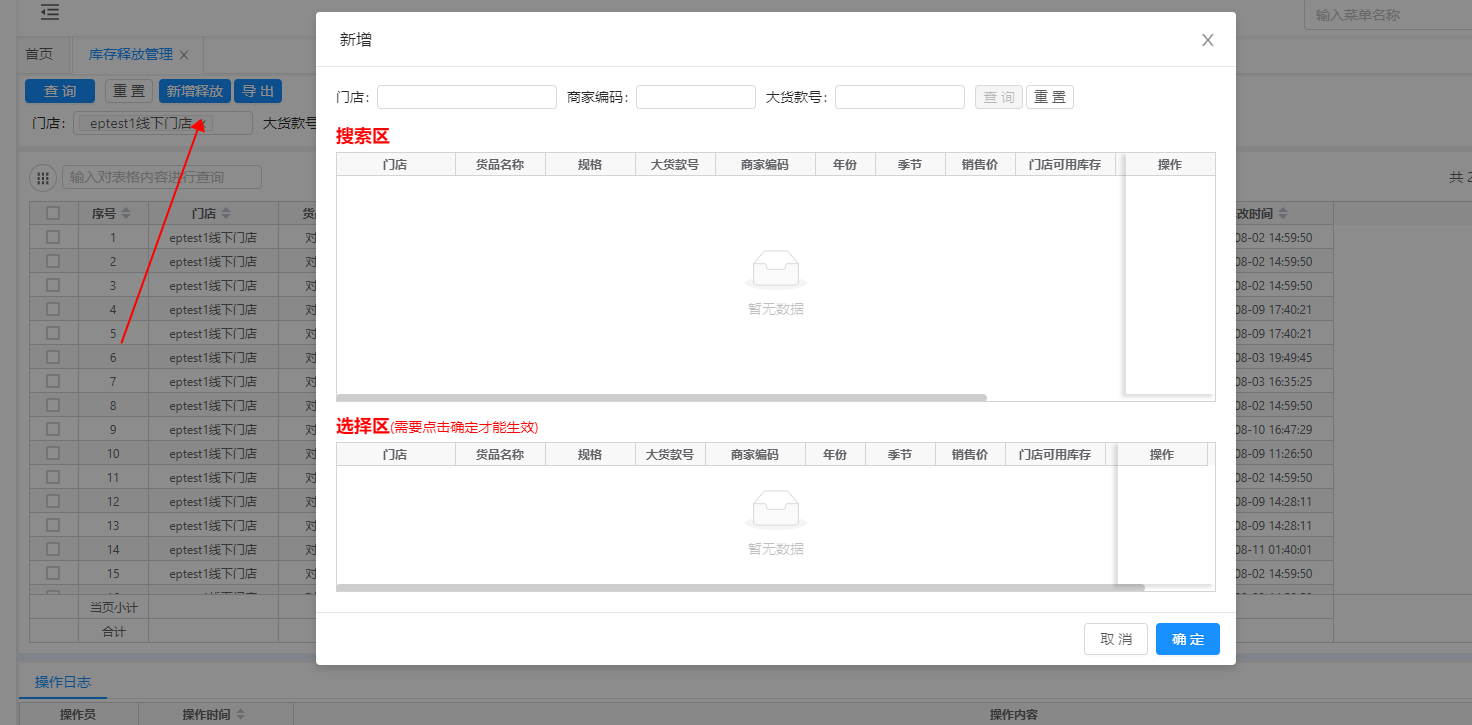This screenshot has width=1472, height=725.
Task: Close the 新增 dialog with the X icon
Action: coord(1207,40)
